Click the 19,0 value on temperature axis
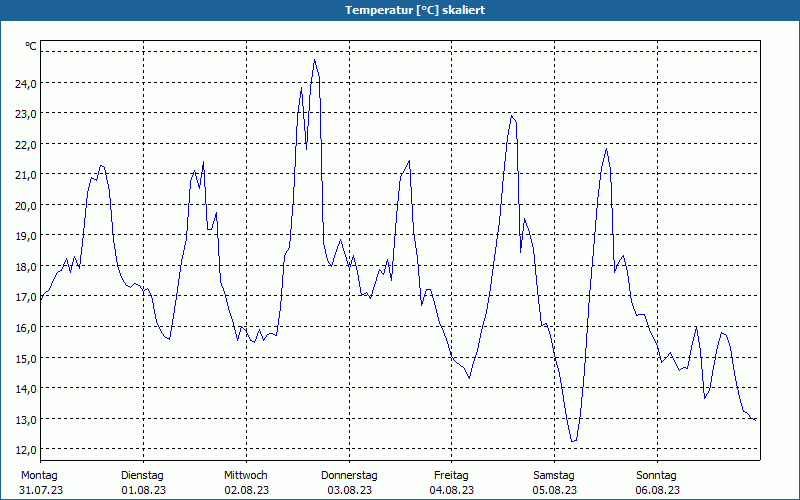 (26, 236)
